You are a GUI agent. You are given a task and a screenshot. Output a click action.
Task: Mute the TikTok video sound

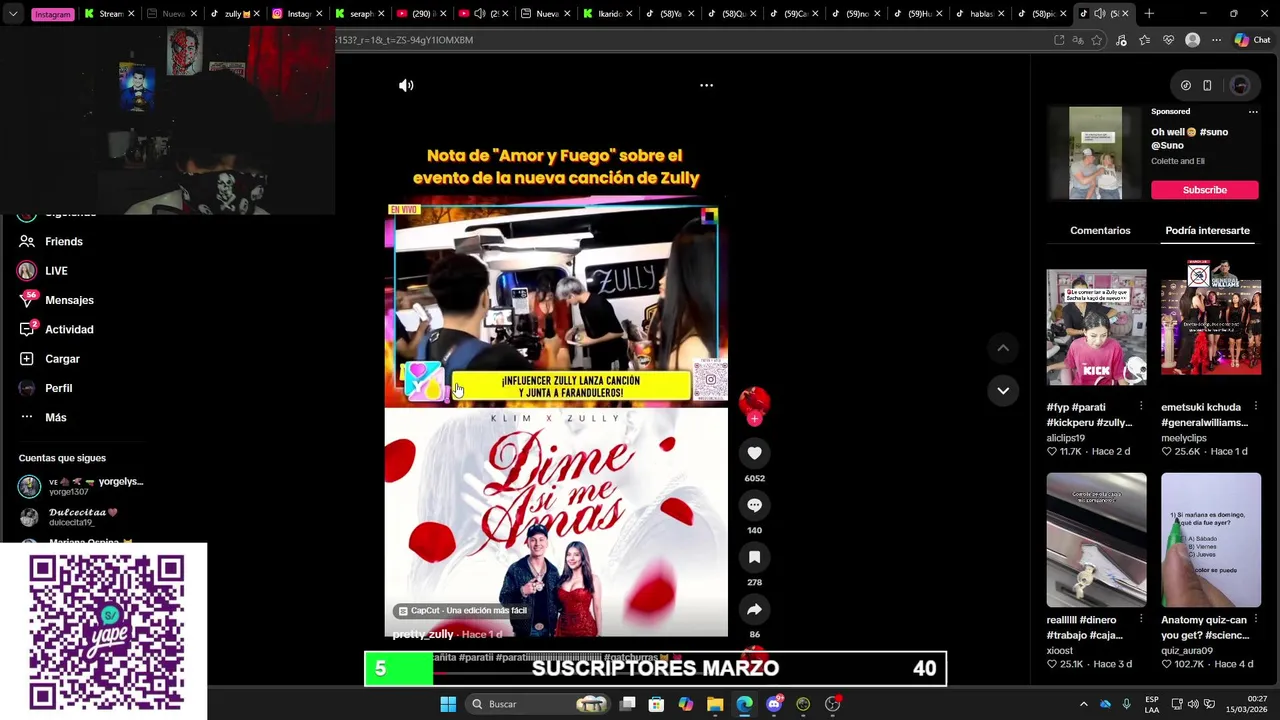(x=406, y=85)
